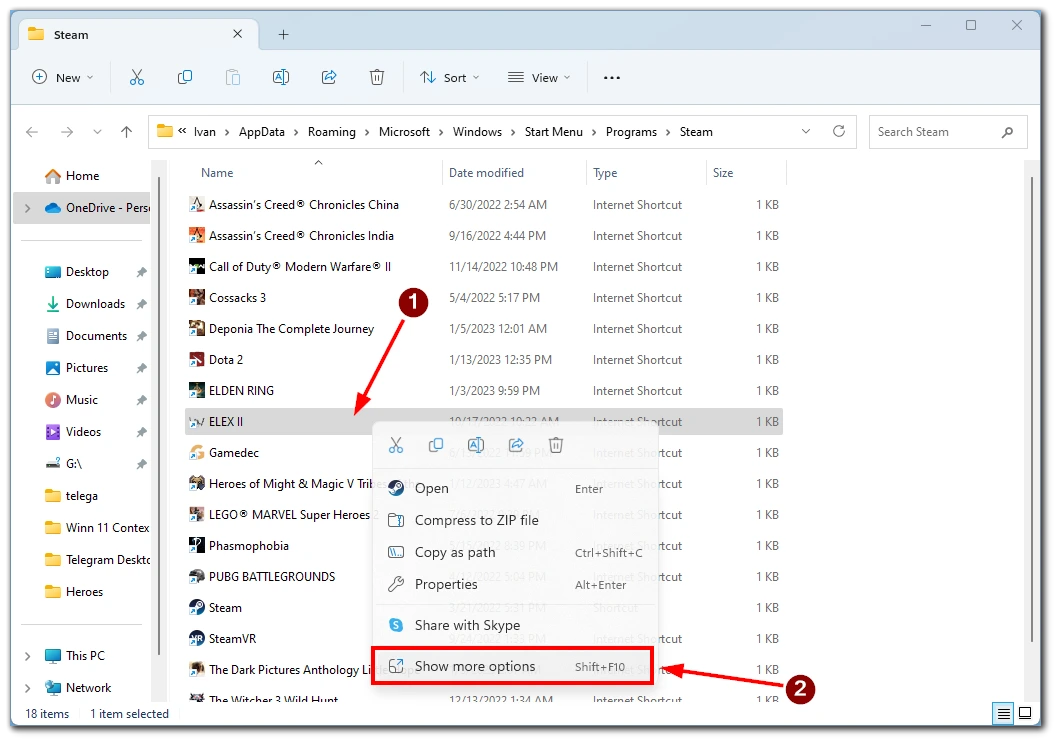Image resolution: width=1059 pixels, height=744 pixels.
Task: Choose Share with Skype
Action: click(x=515, y=625)
